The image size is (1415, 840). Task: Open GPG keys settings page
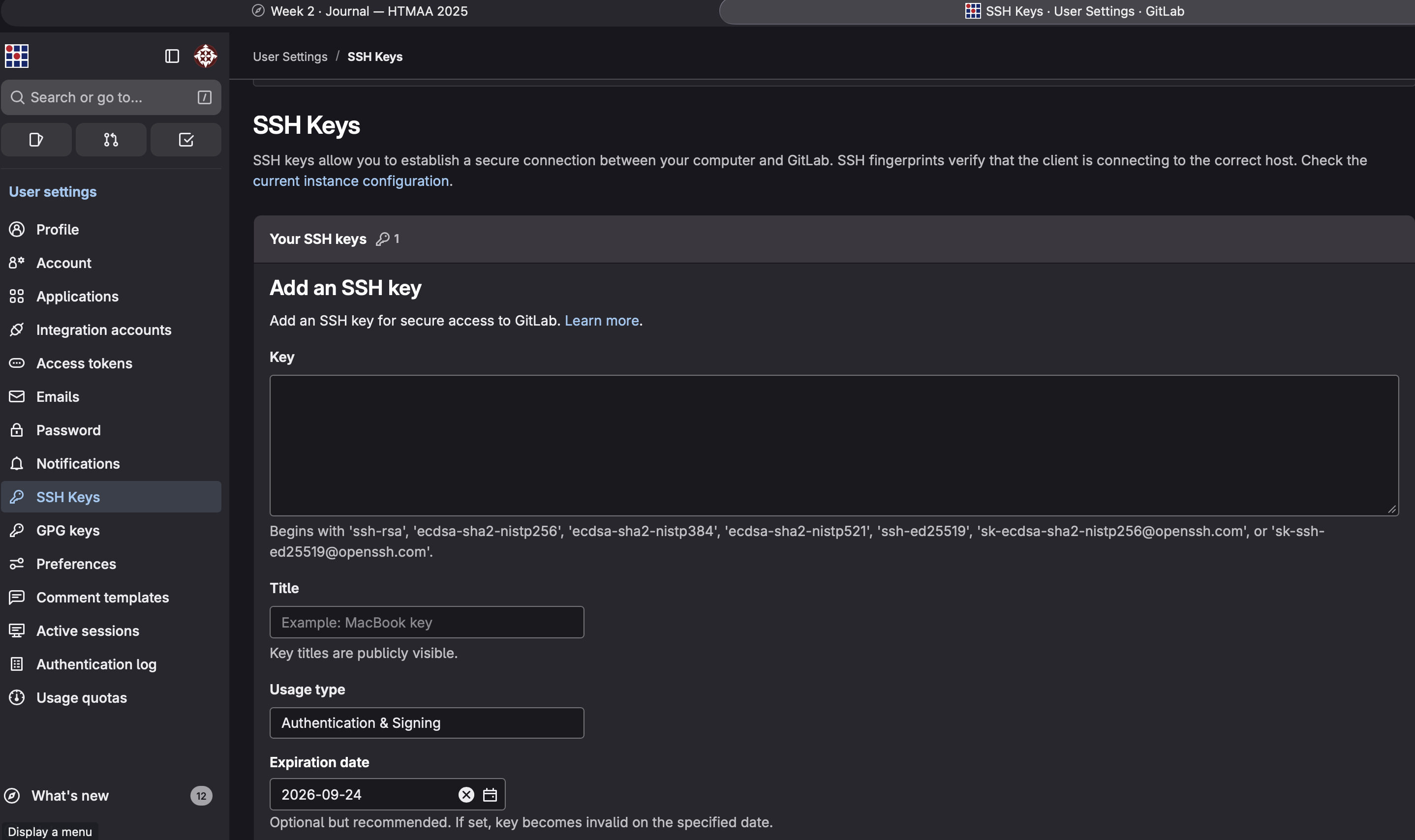68,530
